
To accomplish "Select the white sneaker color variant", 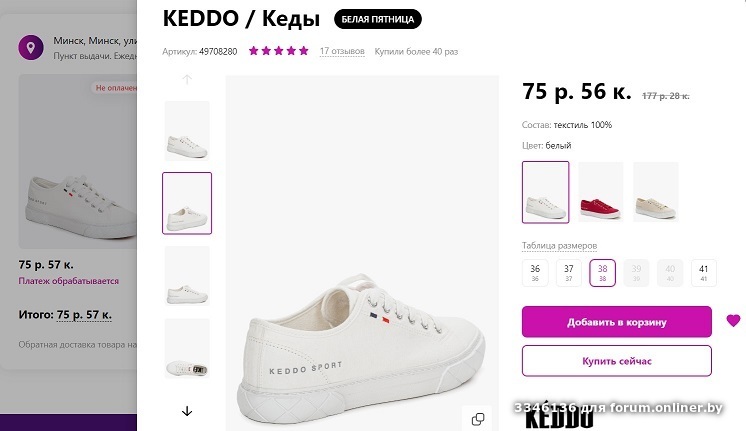I will [546, 192].
